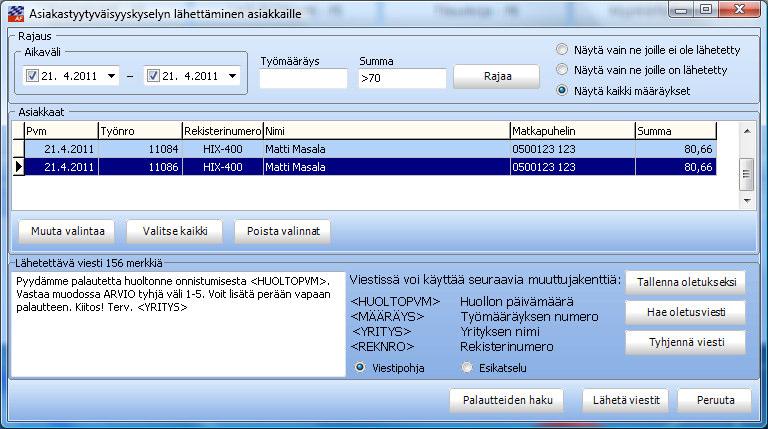The width and height of the screenshot is (768, 429).
Task: Click the customer list scroll down arrow
Action: 747,200
